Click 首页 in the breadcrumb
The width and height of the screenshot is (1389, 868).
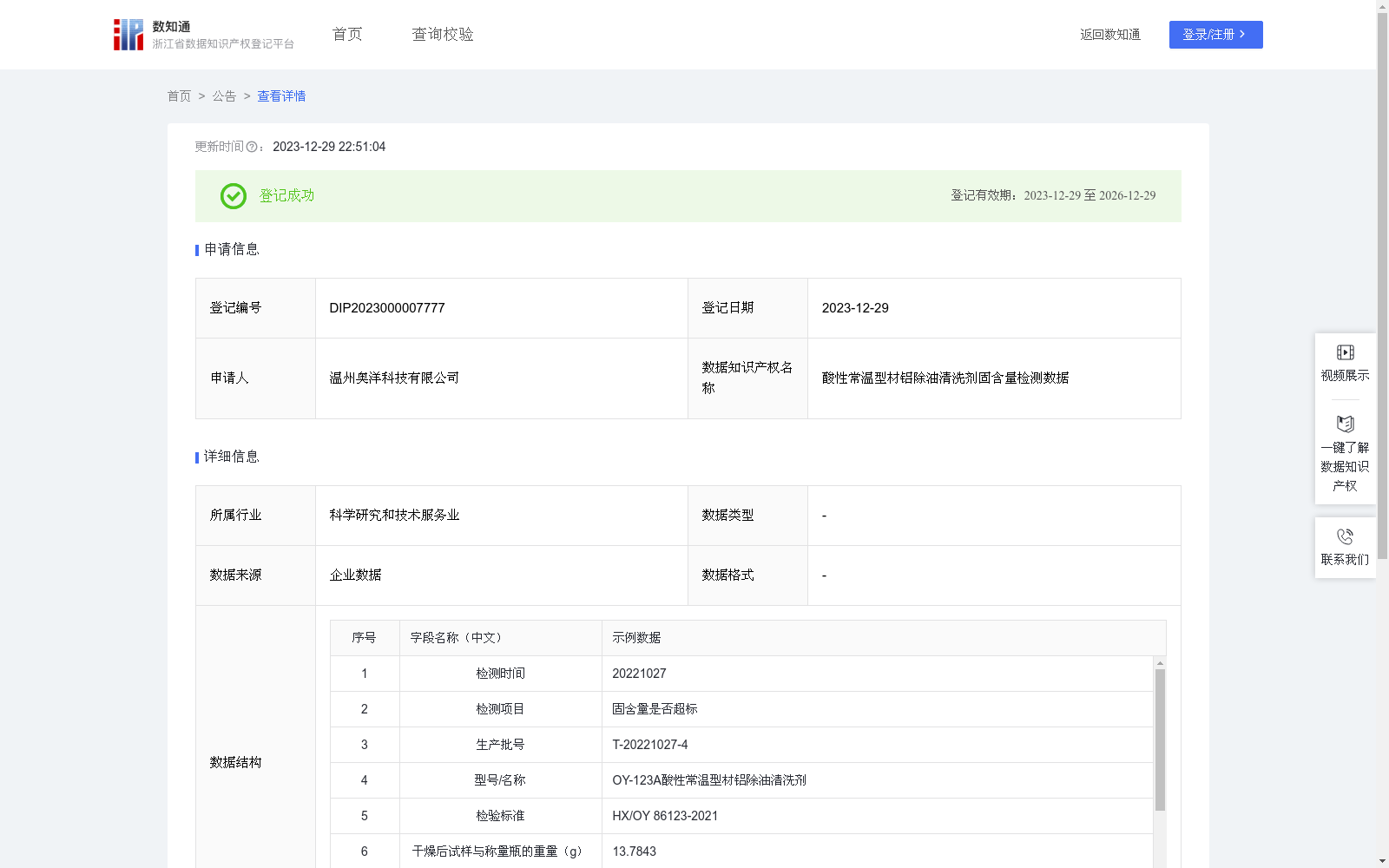[179, 96]
